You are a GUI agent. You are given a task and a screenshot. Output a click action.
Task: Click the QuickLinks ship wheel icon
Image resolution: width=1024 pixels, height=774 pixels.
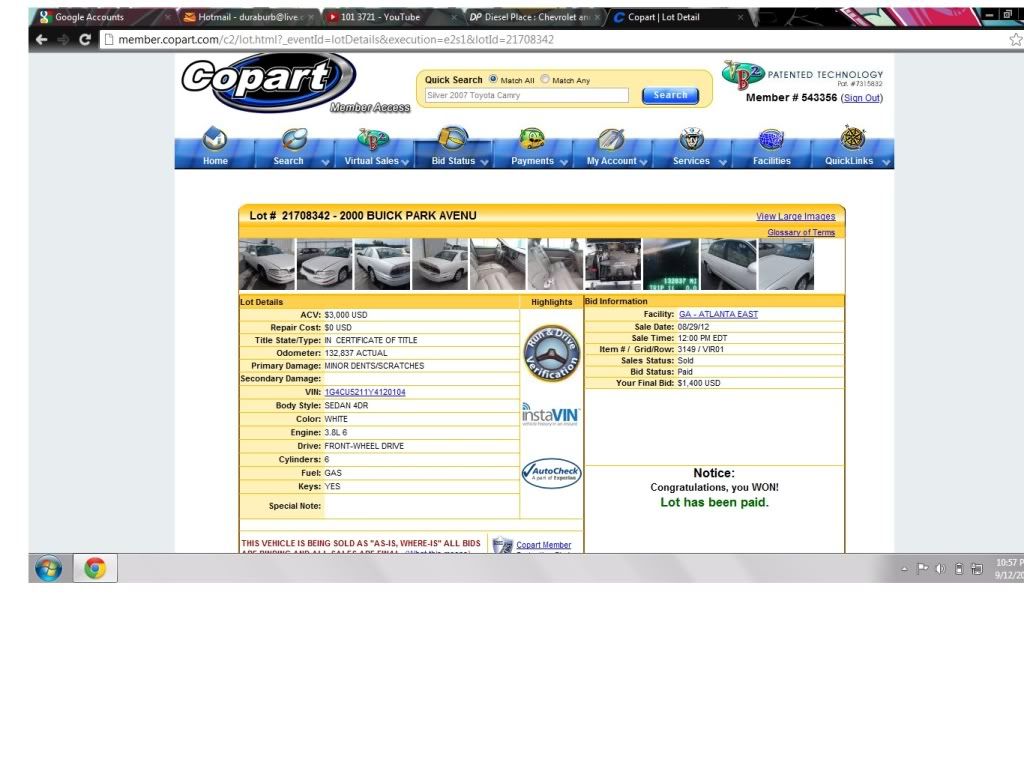click(852, 138)
